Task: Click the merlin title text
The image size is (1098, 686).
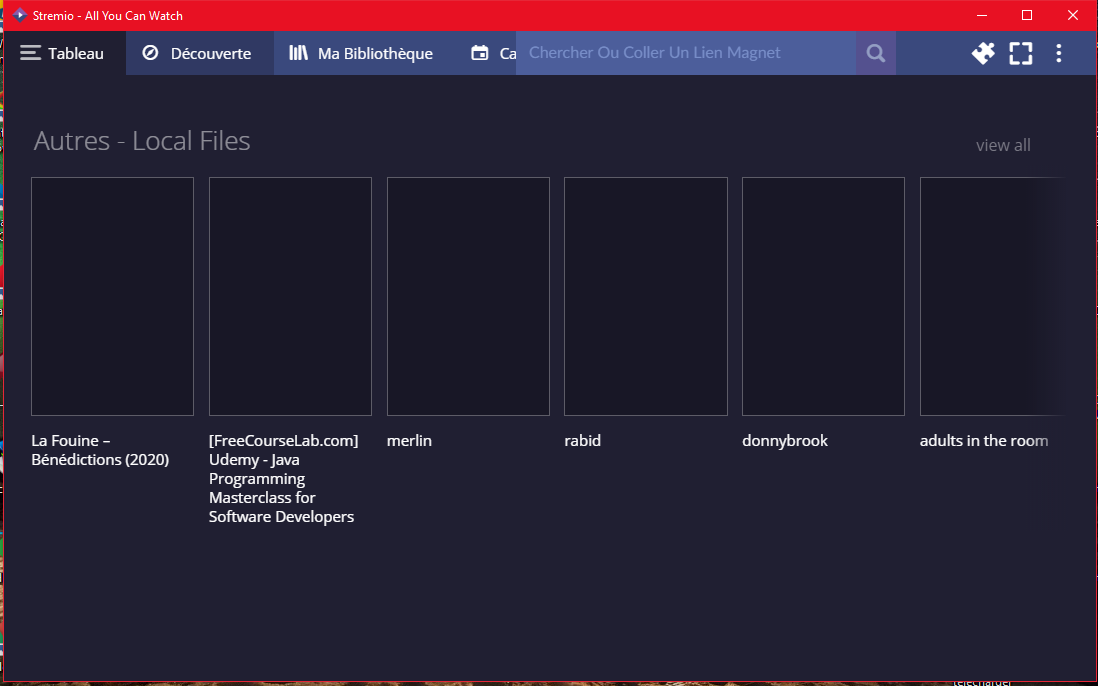Action: [x=409, y=440]
